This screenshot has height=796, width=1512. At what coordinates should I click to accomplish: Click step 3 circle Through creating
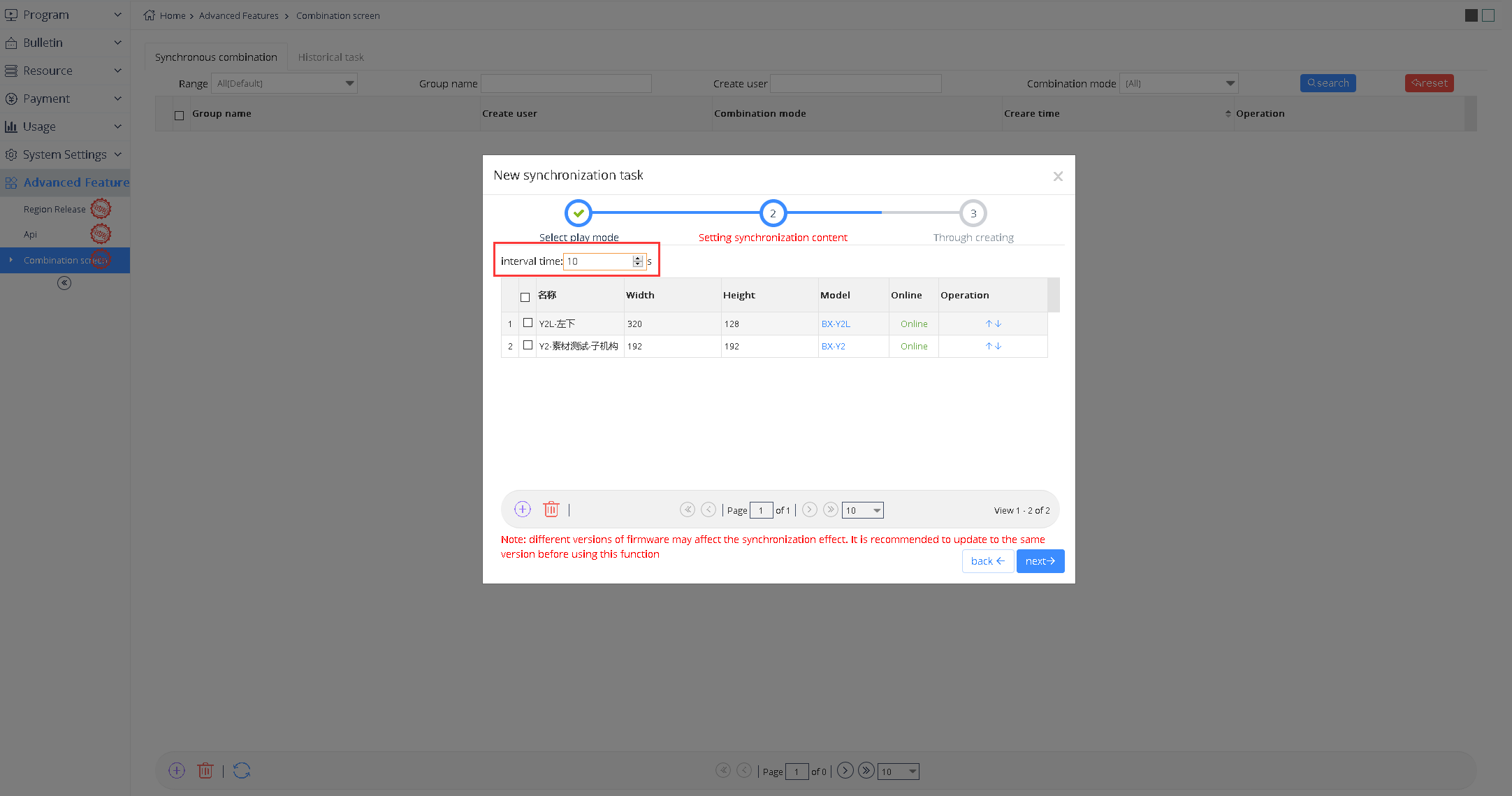(973, 213)
